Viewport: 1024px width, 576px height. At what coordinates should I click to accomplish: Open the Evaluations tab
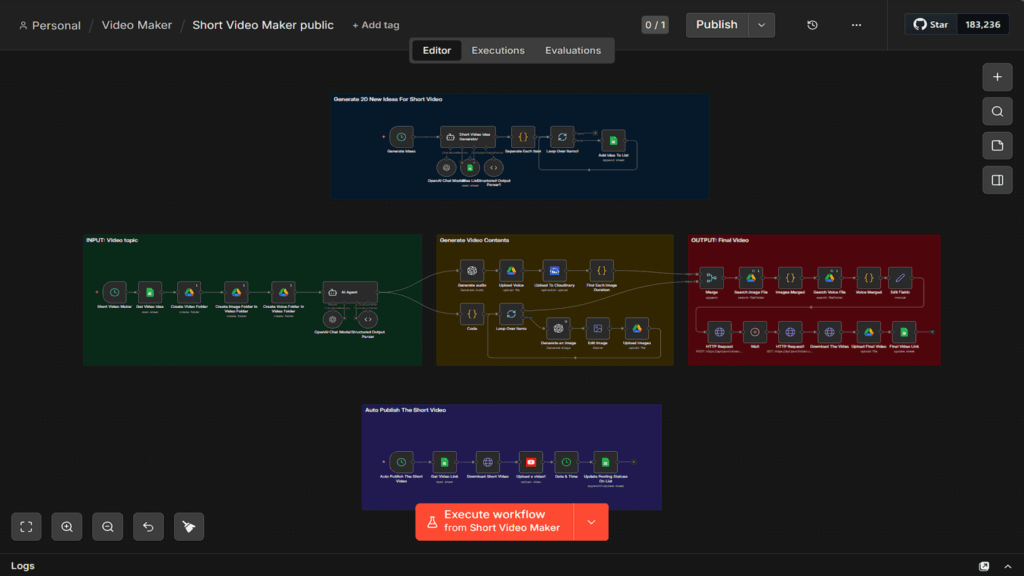571,50
